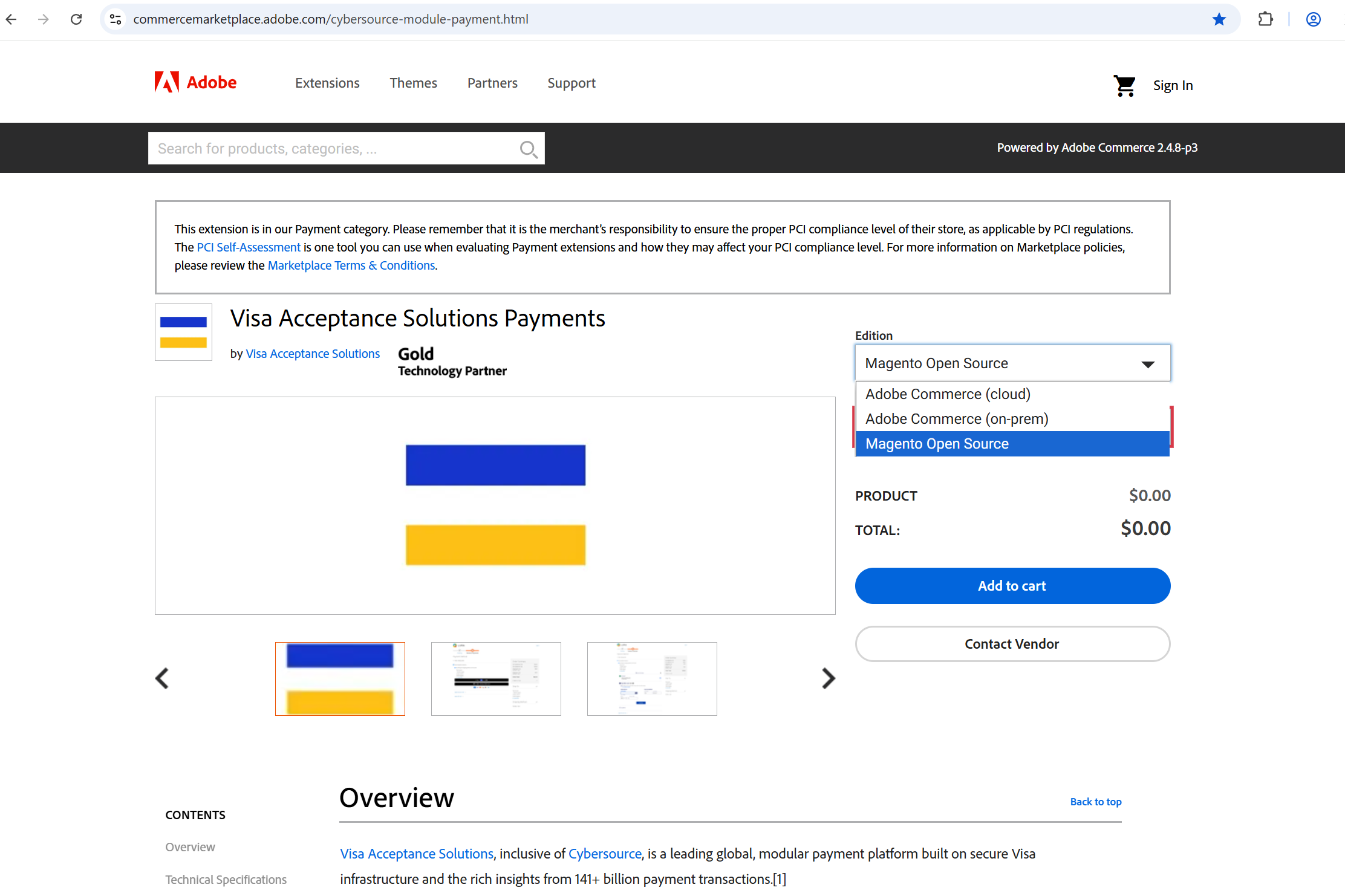Collapse the Edition dropdown

(x=1147, y=363)
